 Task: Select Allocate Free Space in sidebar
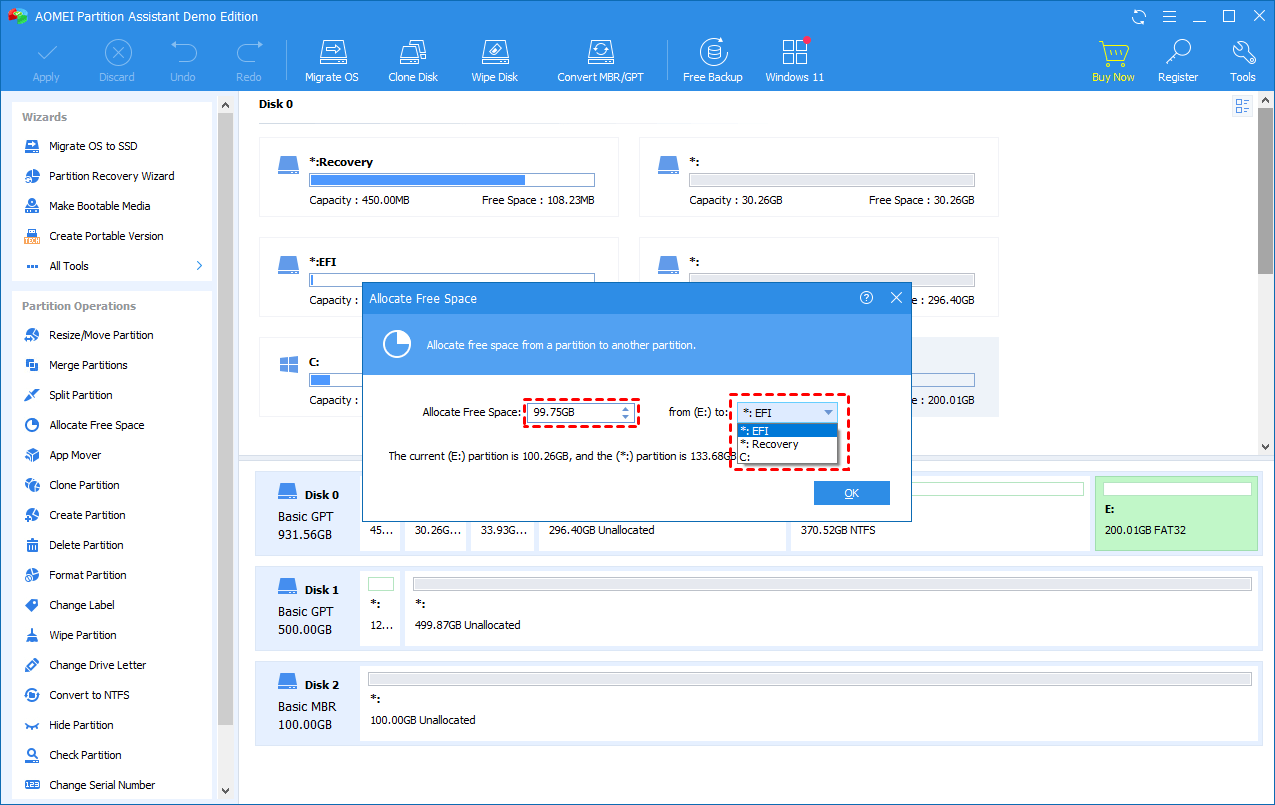pyautogui.click(x=96, y=425)
